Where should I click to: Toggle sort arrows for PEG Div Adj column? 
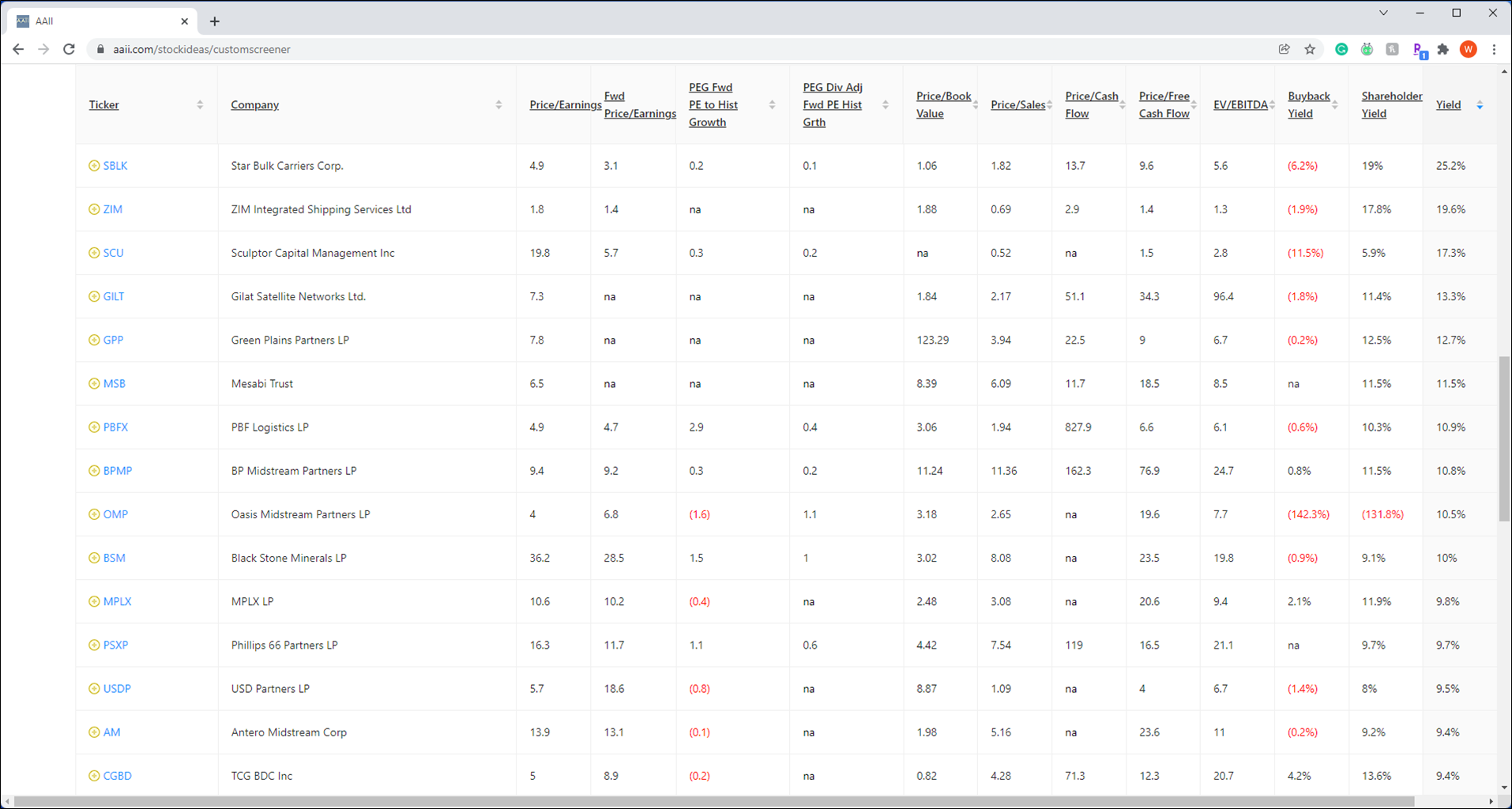886,105
